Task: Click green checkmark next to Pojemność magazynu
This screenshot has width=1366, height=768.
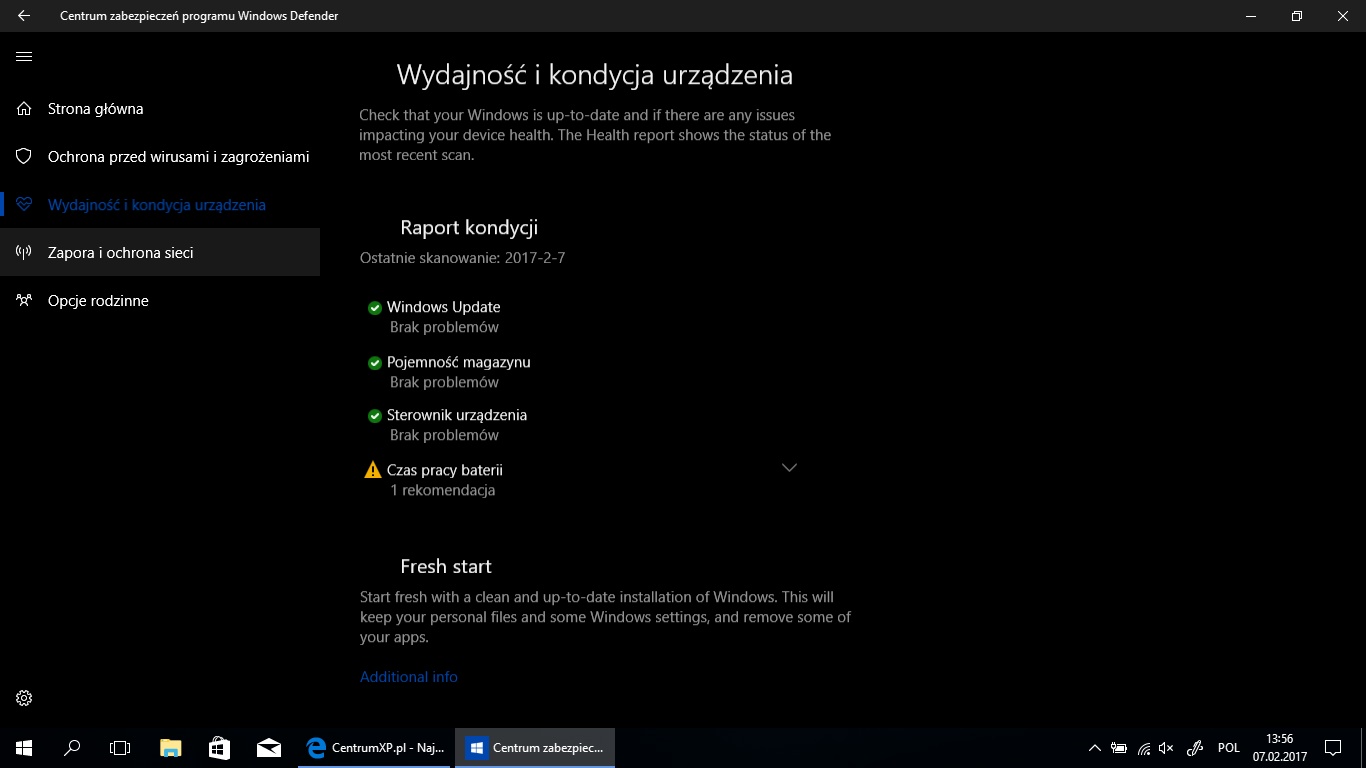Action: click(x=375, y=363)
